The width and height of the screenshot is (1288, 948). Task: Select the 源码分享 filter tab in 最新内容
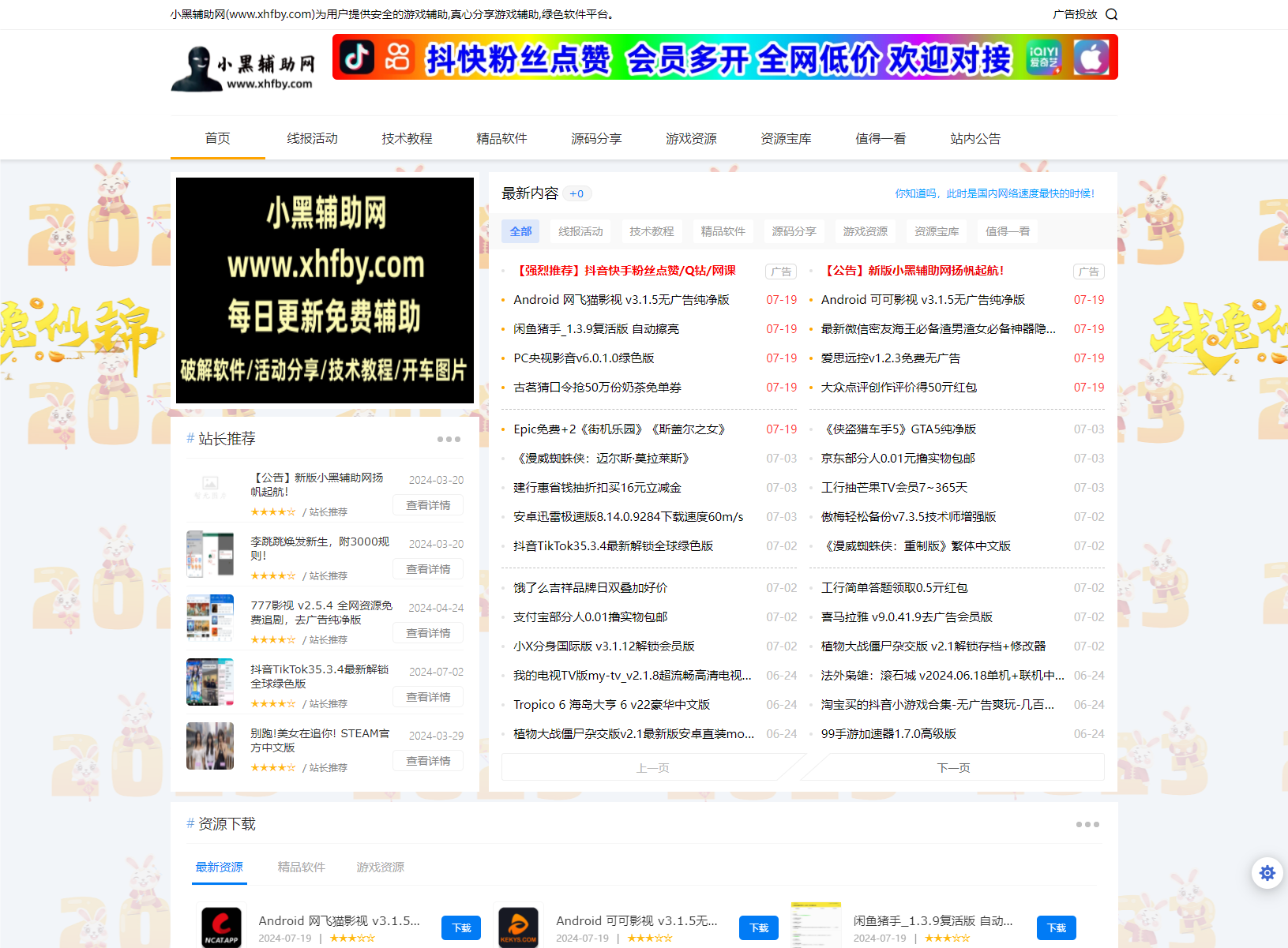[x=794, y=231]
